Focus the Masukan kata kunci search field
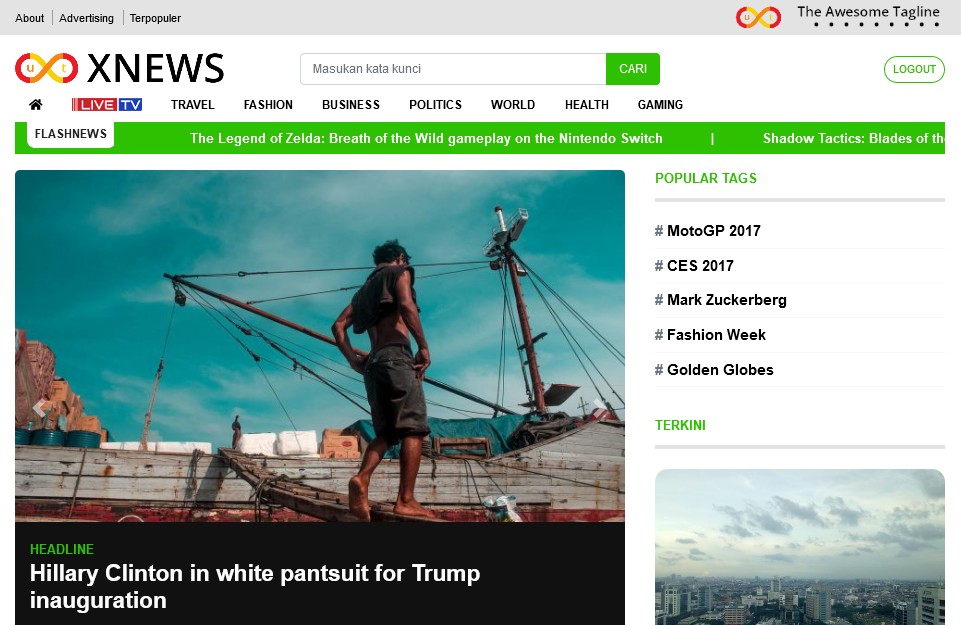Screen dimensions: 961x625 pyautogui.click(x=453, y=69)
